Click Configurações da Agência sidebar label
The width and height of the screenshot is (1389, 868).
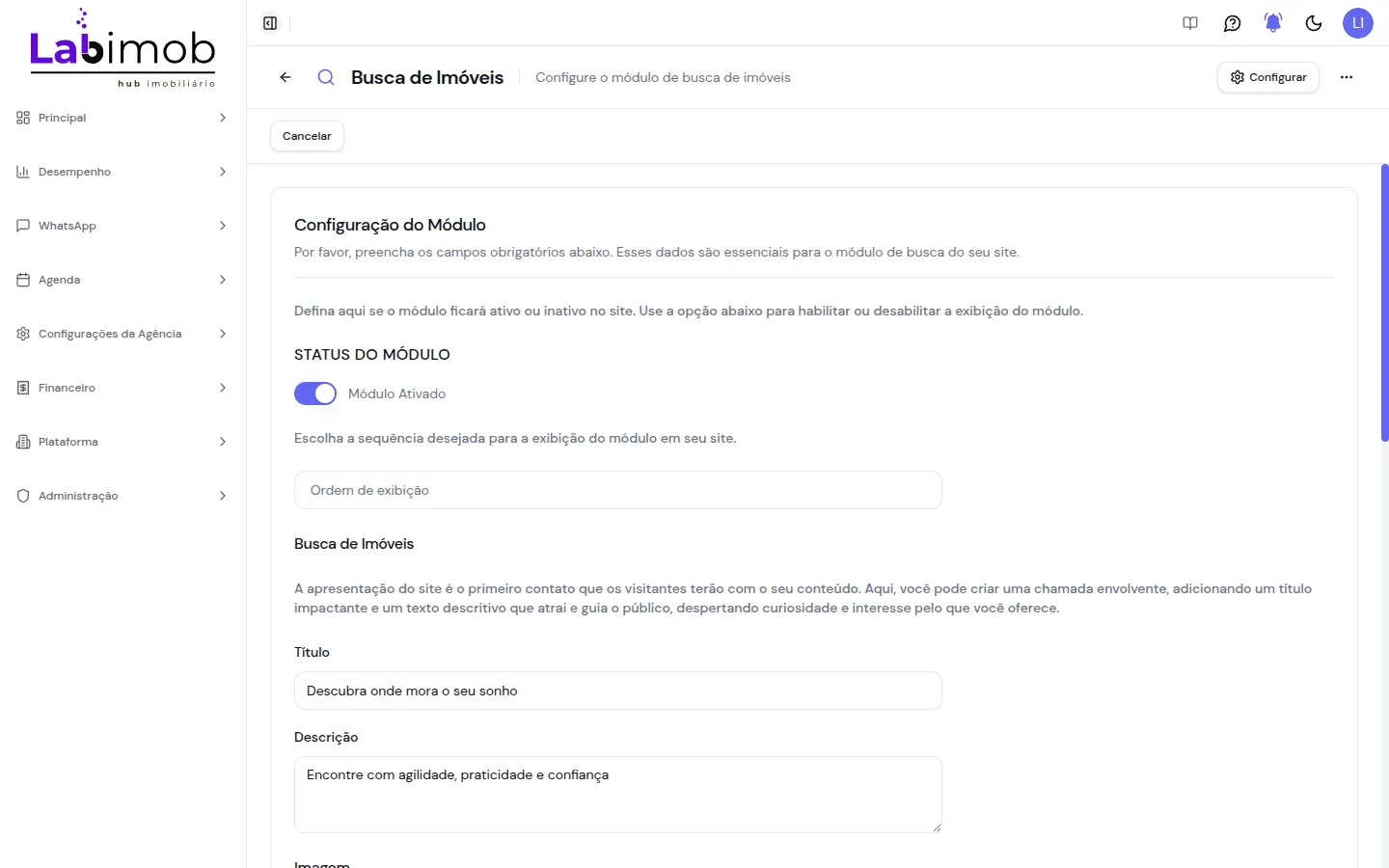[110, 334]
